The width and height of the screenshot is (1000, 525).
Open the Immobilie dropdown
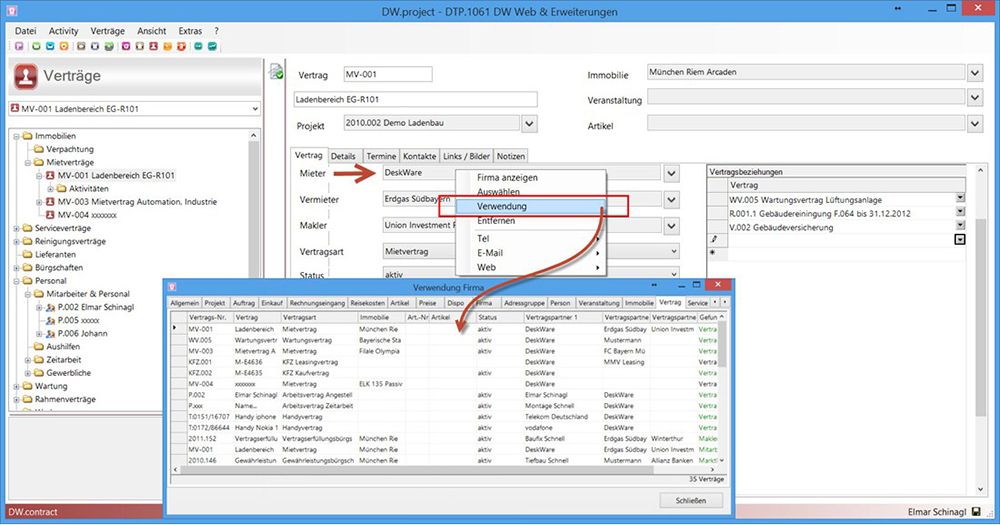[975, 72]
